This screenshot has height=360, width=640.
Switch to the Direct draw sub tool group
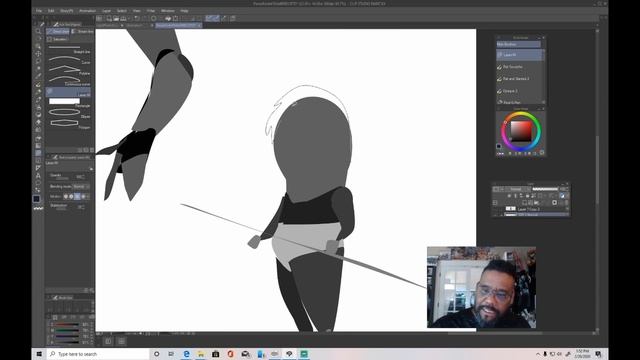point(58,31)
